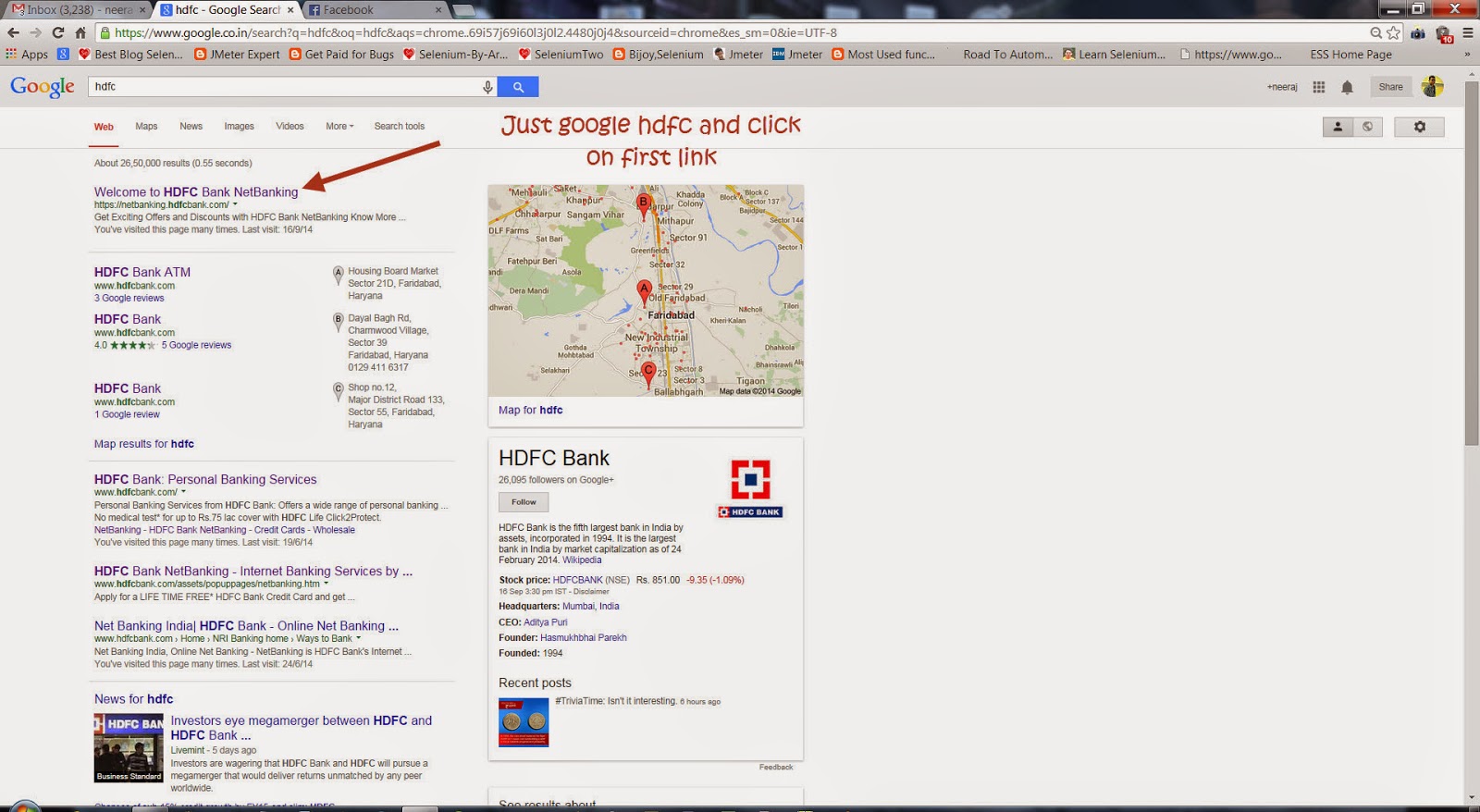Select the Videos search tab
This screenshot has width=1480, height=812.
290,127
